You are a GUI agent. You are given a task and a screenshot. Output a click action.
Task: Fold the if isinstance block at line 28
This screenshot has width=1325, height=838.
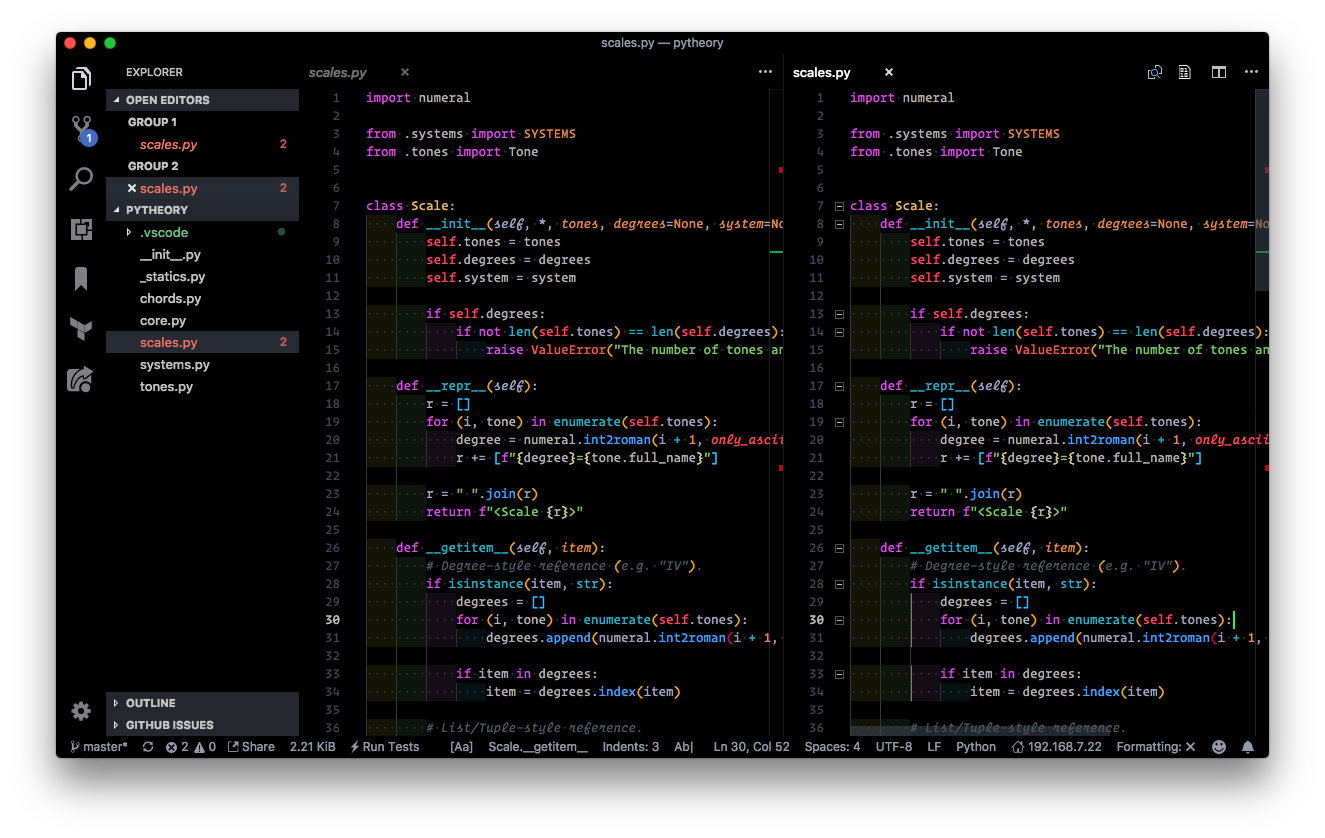point(839,584)
